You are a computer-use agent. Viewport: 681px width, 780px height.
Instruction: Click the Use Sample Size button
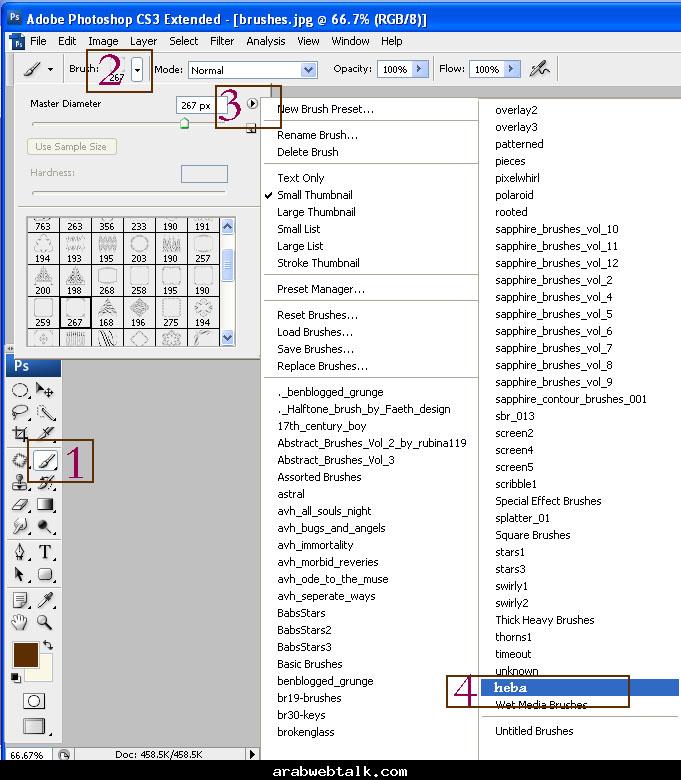click(71, 147)
